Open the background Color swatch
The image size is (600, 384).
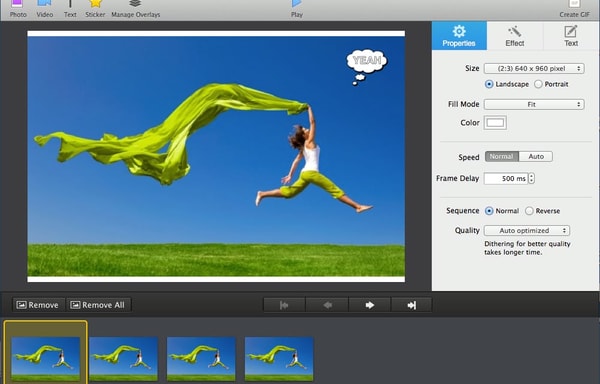pyautogui.click(x=495, y=123)
